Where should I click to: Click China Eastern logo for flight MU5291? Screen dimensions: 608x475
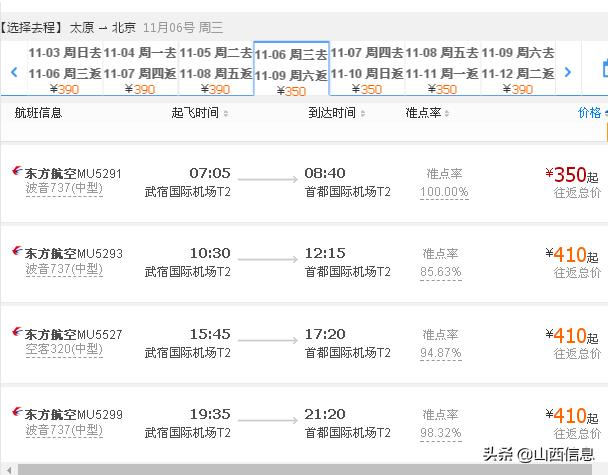(x=15, y=174)
